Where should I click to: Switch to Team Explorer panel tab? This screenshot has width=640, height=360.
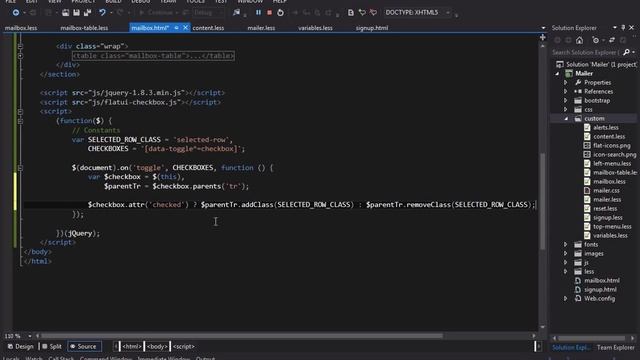point(616,348)
